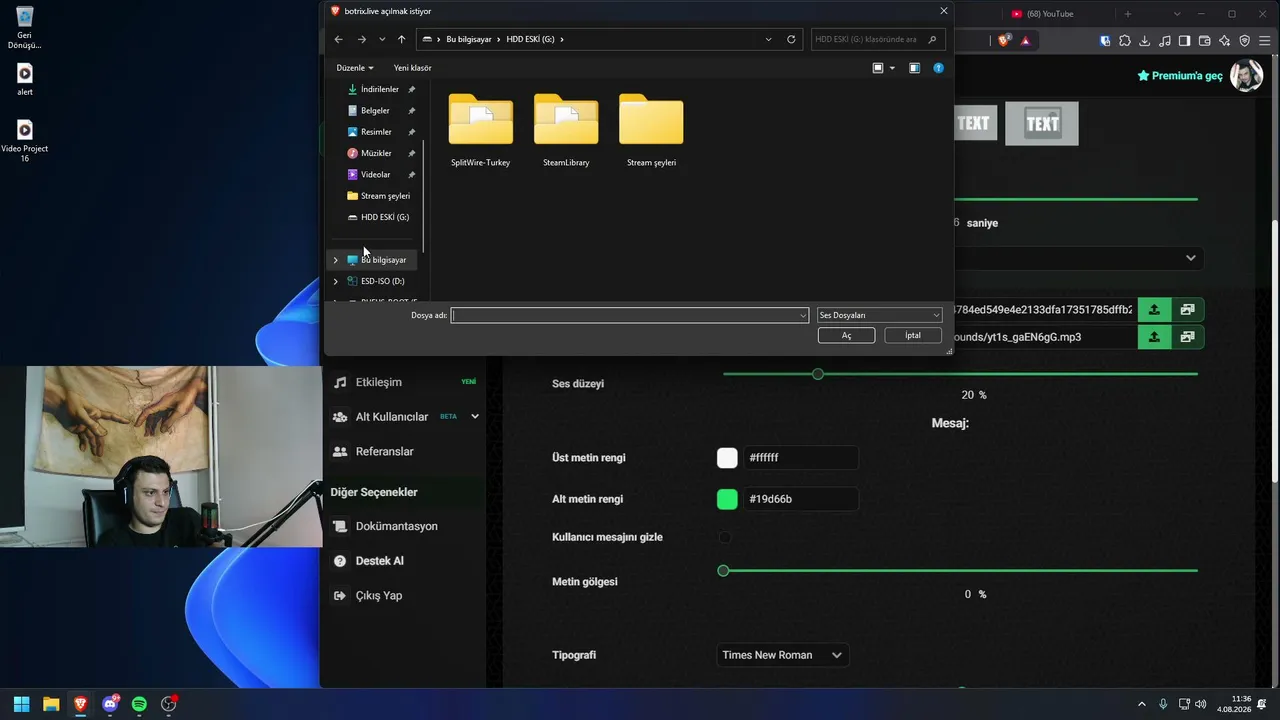This screenshot has width=1280, height=720.
Task: Go back in the file dialog
Action: point(338,39)
